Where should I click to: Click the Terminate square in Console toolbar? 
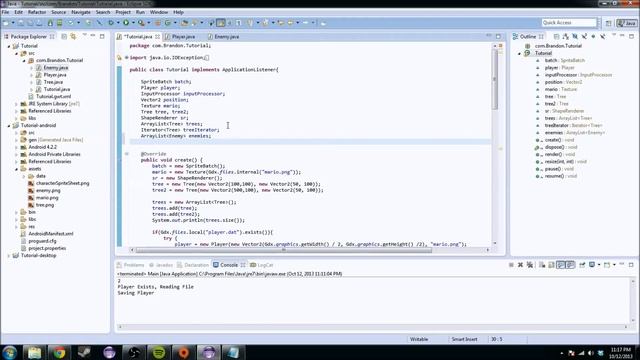[511, 265]
